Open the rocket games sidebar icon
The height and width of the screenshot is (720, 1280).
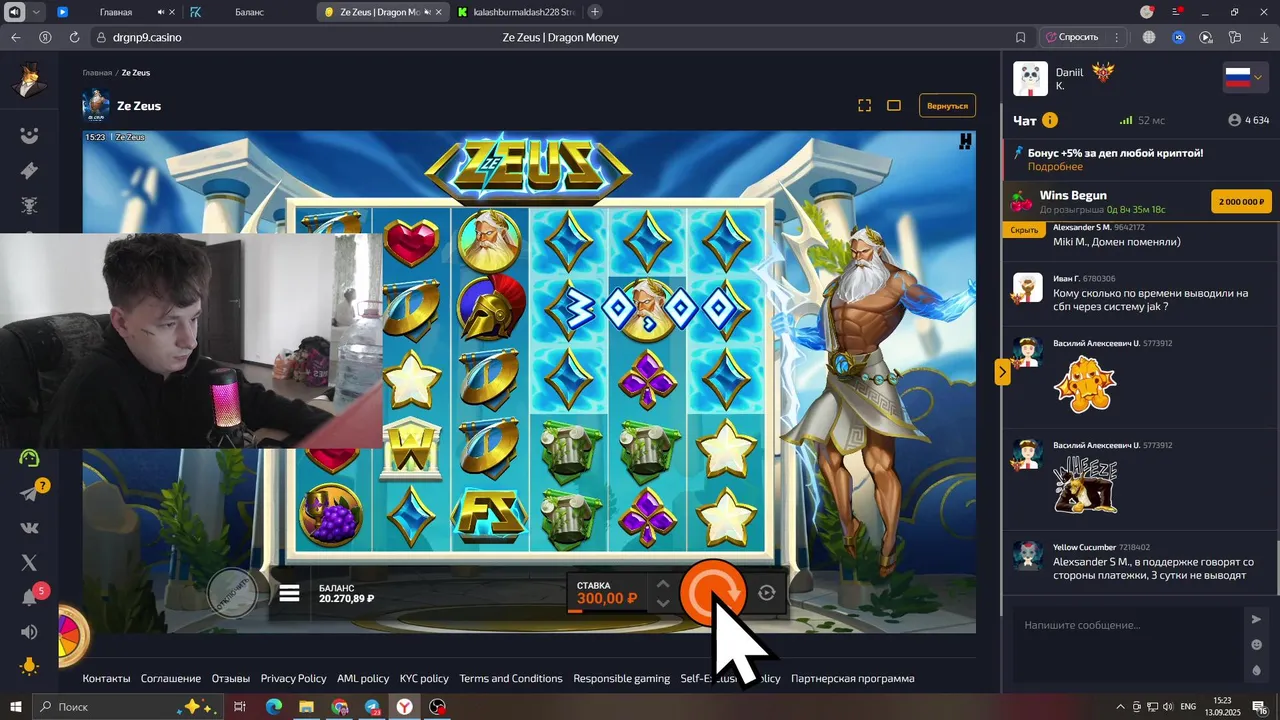tap(29, 171)
